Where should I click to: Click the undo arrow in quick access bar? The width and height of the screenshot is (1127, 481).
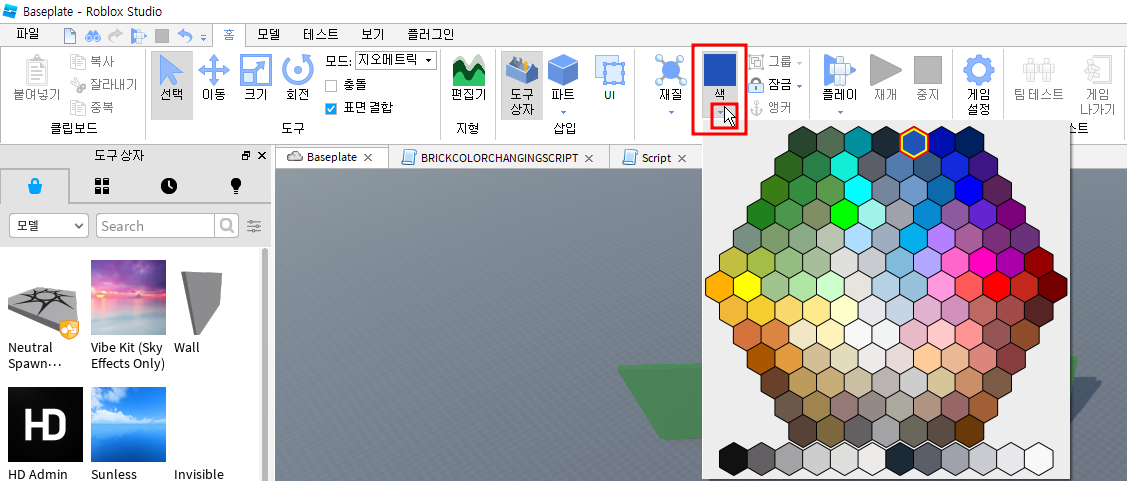[185, 35]
